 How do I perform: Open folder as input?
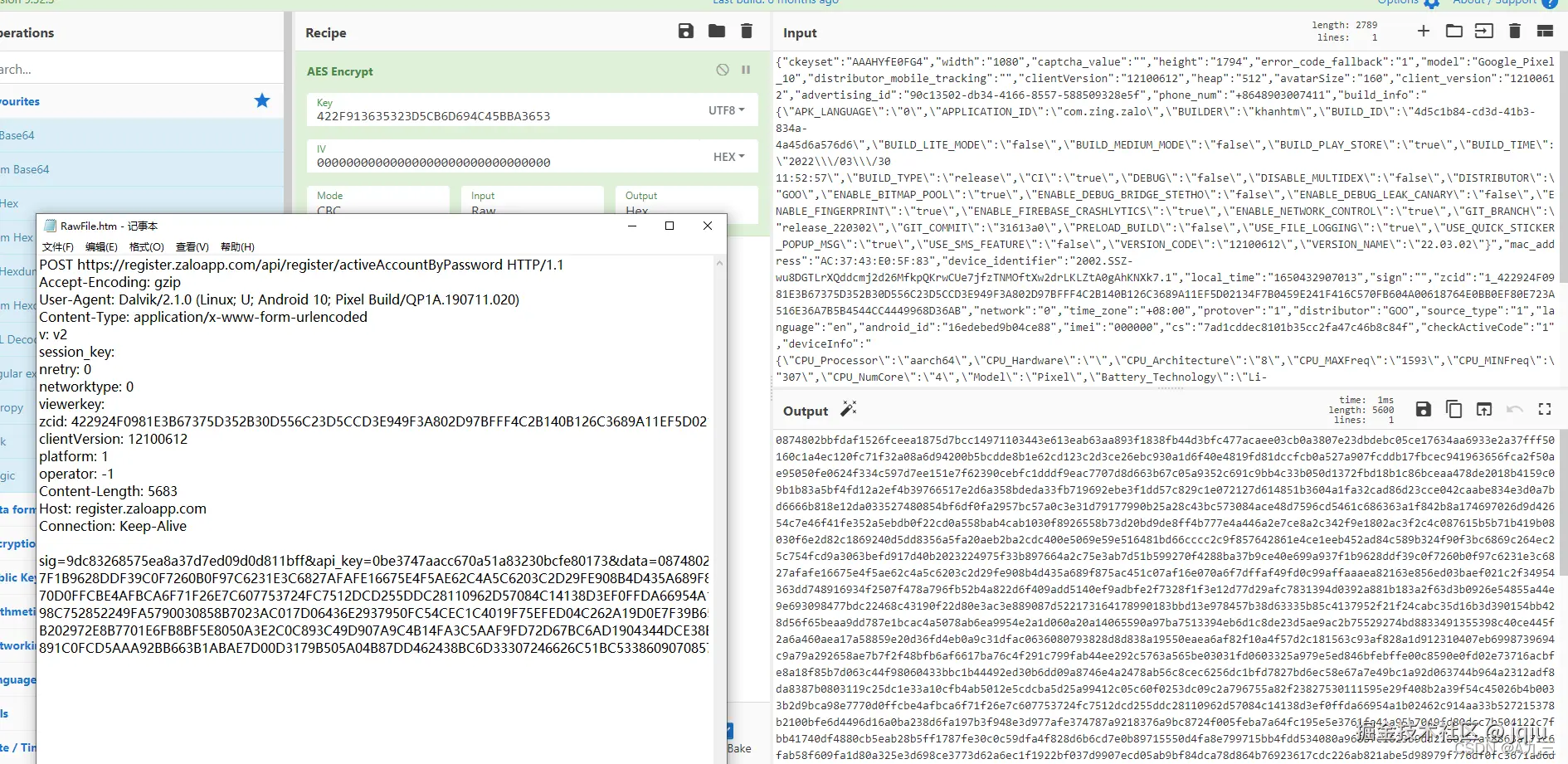tap(1454, 32)
